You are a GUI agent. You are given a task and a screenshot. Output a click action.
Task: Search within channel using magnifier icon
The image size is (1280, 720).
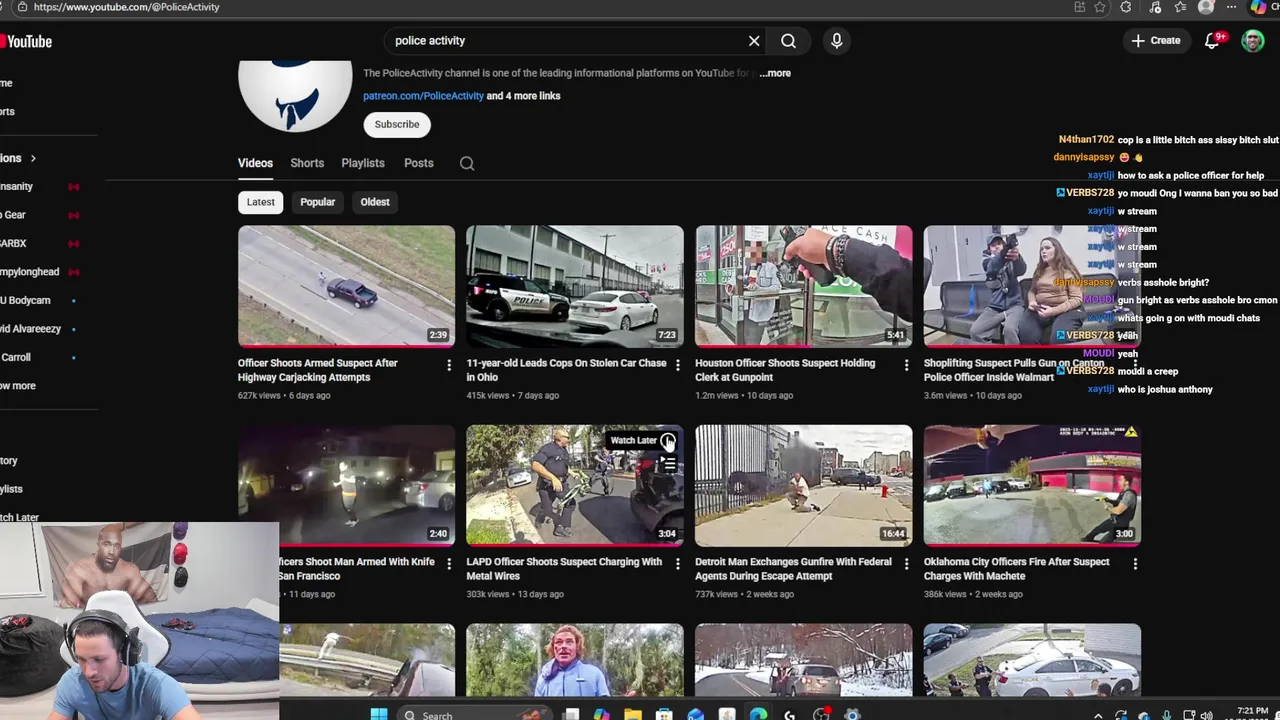467,163
